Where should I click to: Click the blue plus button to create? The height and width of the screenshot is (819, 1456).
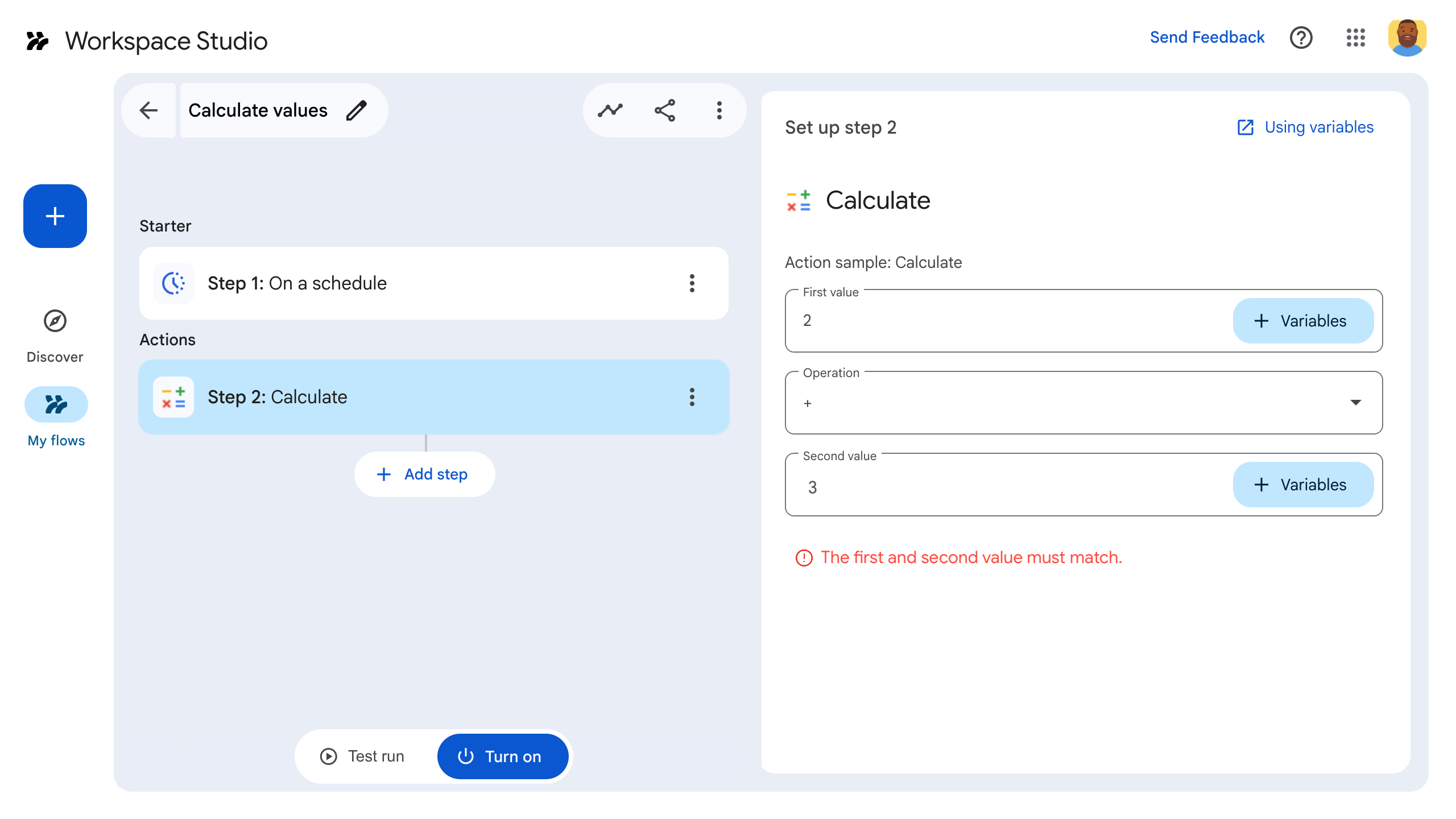[55, 216]
